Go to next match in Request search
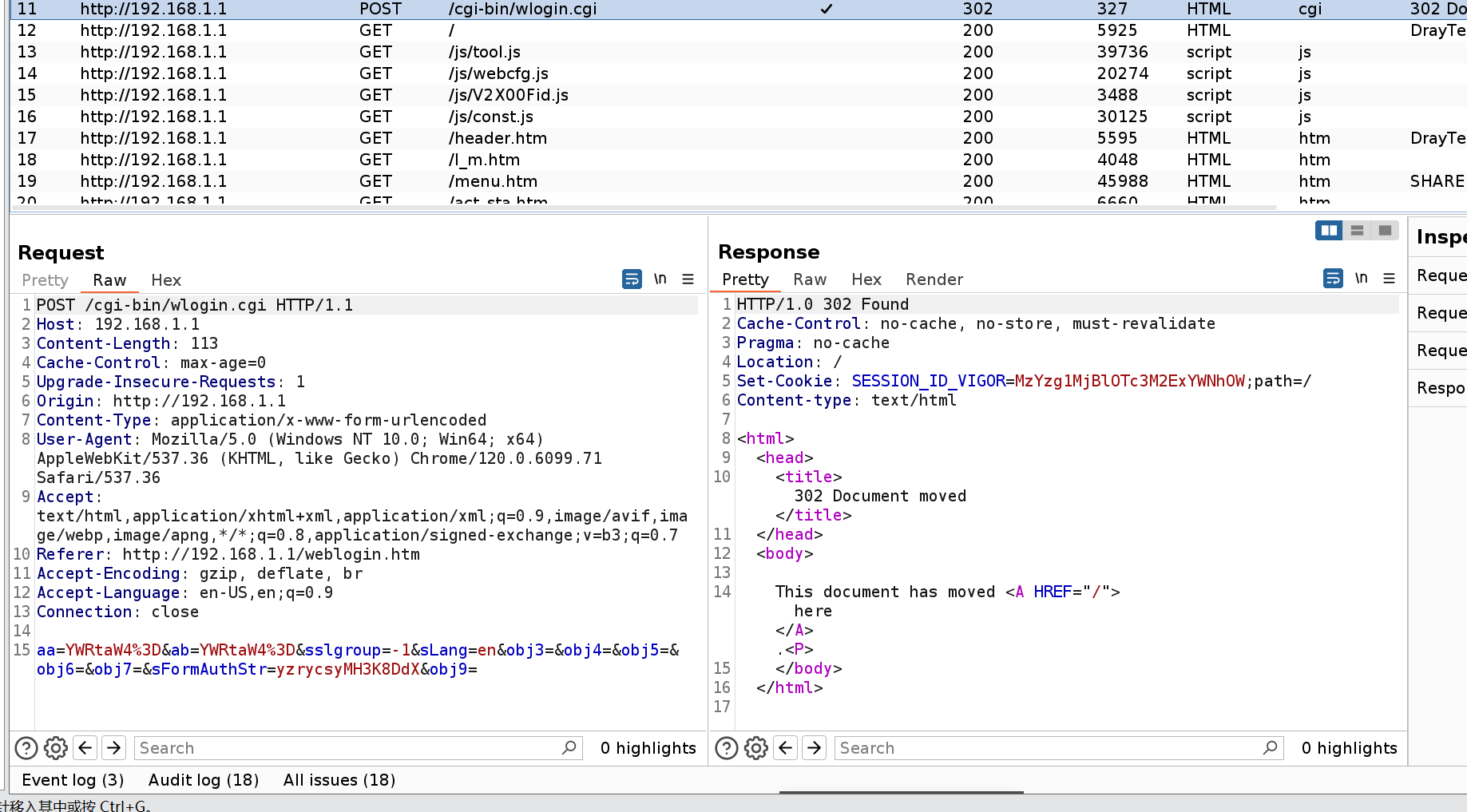 tap(114, 748)
